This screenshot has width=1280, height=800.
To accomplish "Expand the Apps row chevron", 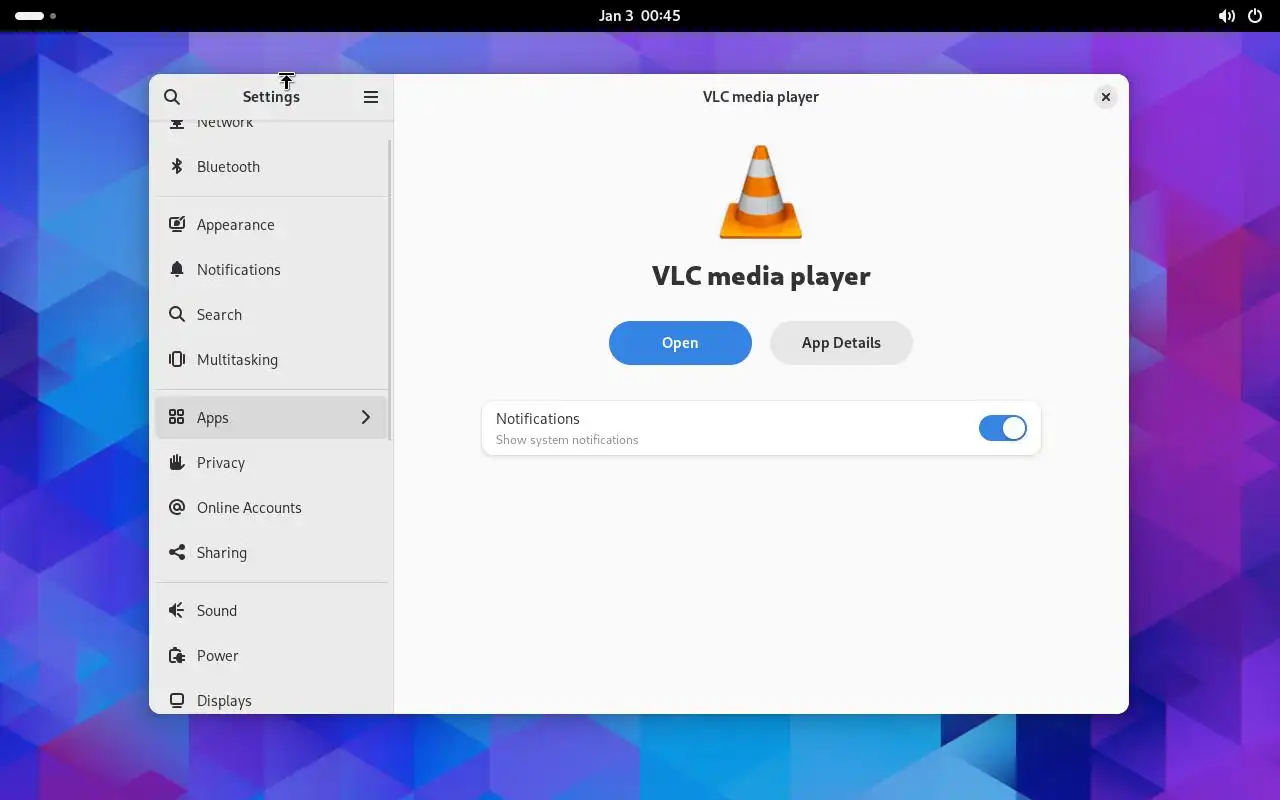I will 366,417.
